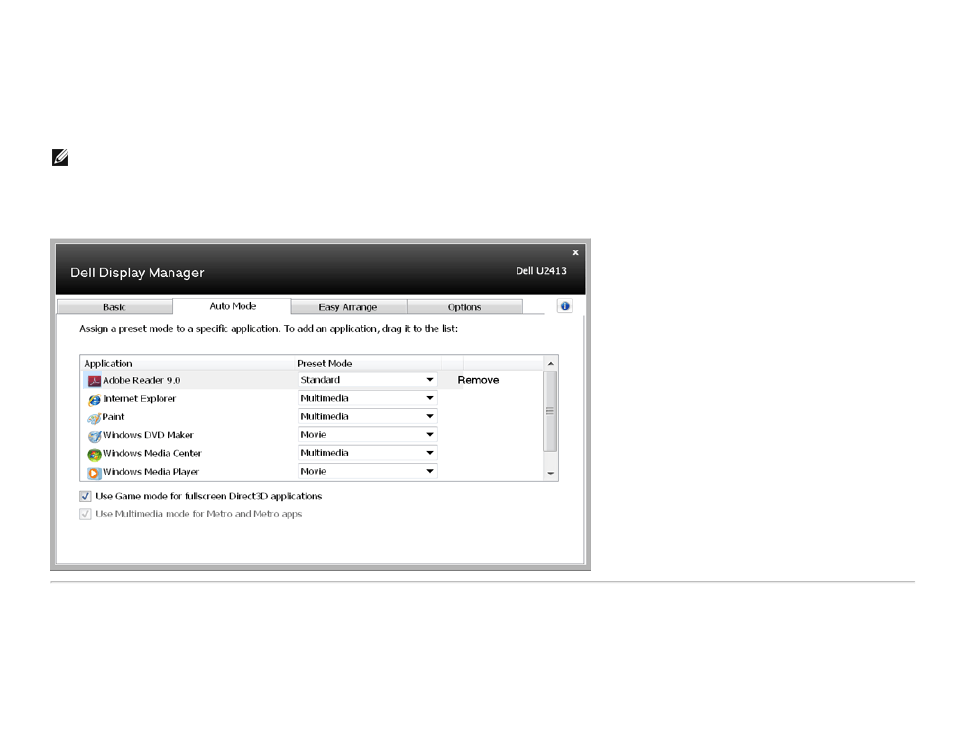
Task: Select the Windows DVD Maker row text
Action: 148,435
